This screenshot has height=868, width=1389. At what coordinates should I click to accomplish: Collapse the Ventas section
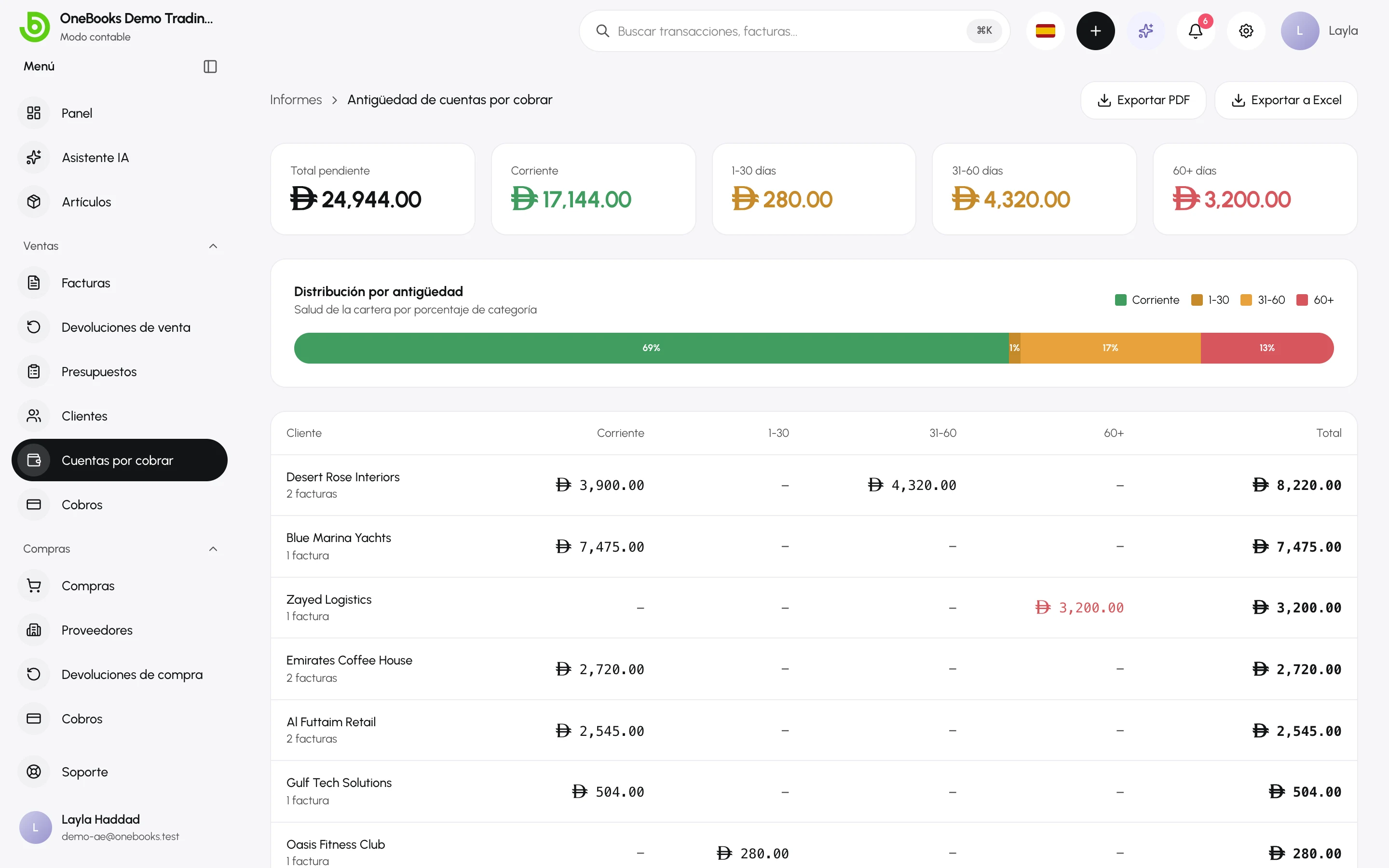tap(213, 246)
